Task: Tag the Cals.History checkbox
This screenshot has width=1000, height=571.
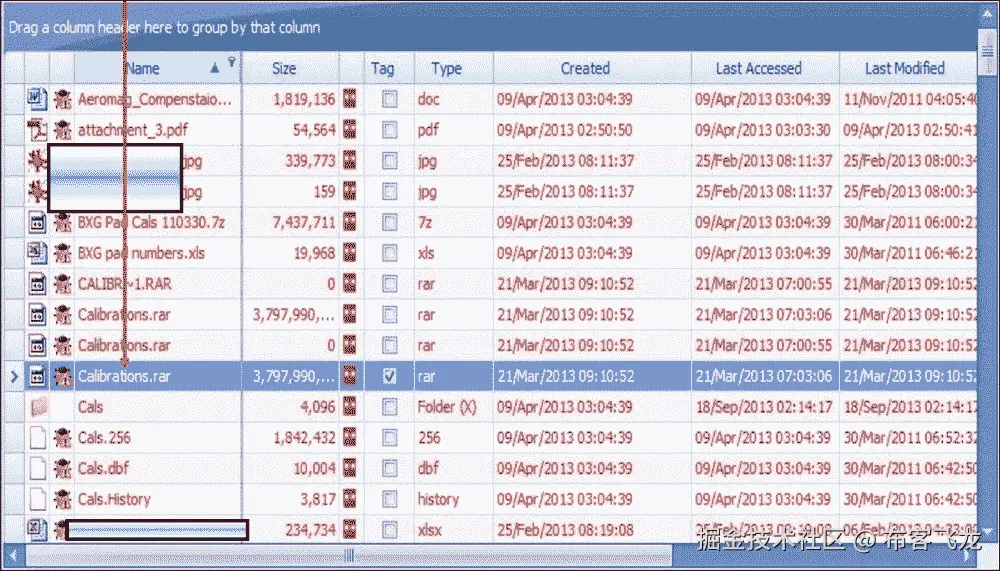Action: tap(389, 499)
